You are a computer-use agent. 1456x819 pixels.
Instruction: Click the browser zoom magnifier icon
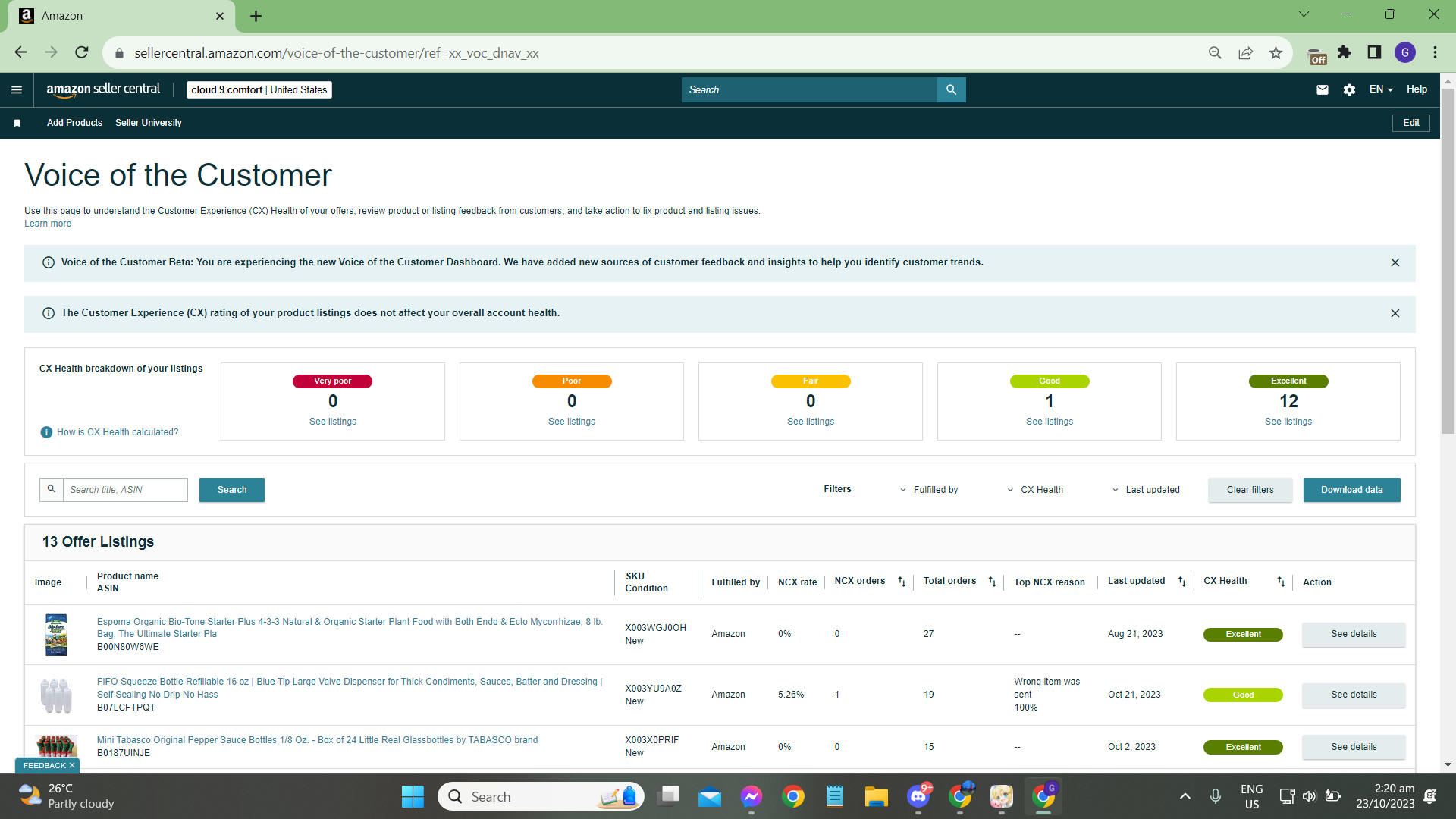1215,52
